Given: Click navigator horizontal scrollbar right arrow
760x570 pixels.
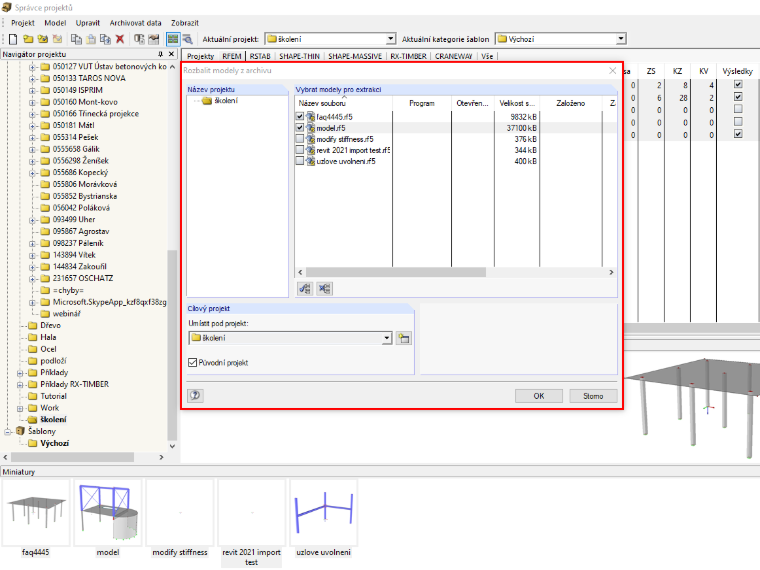Looking at the screenshot, I should pyautogui.click(x=161, y=457).
